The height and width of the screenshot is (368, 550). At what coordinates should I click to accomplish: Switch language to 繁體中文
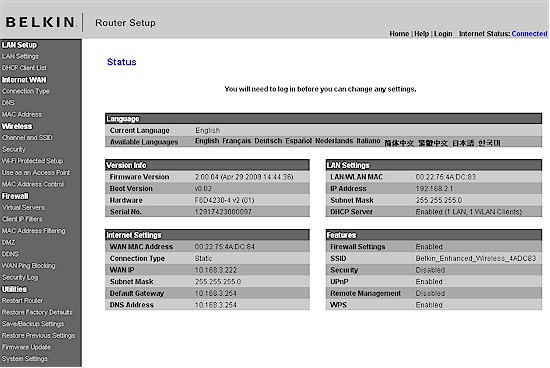point(433,143)
